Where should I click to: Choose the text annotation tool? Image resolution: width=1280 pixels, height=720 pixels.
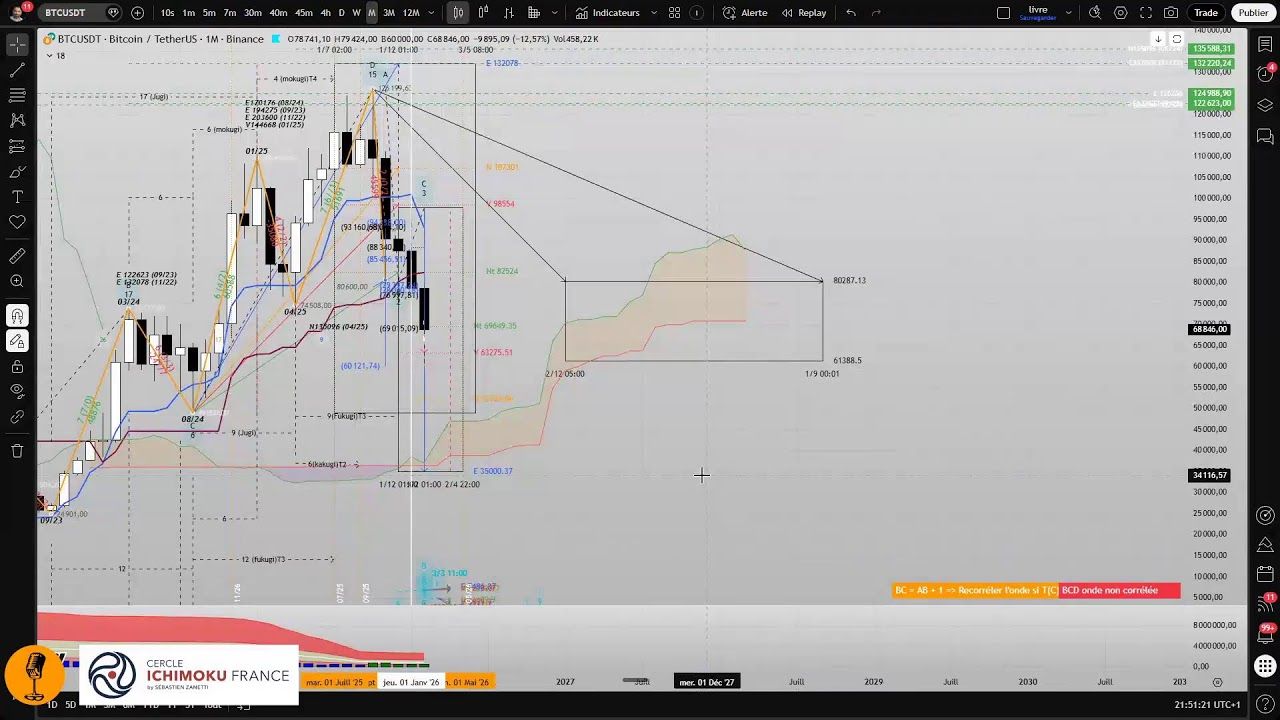(x=17, y=197)
